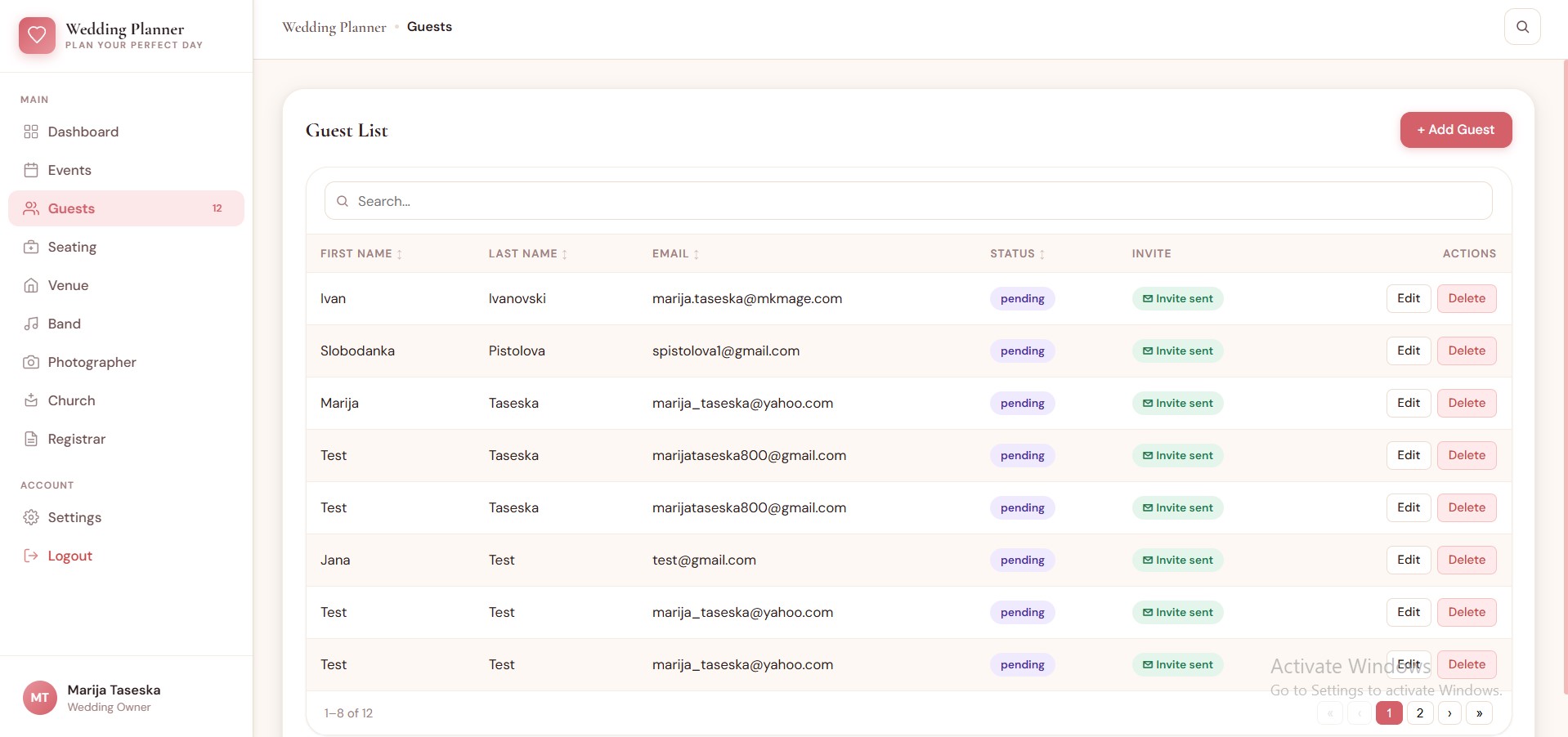Open Settings via the gear icon

pos(31,517)
